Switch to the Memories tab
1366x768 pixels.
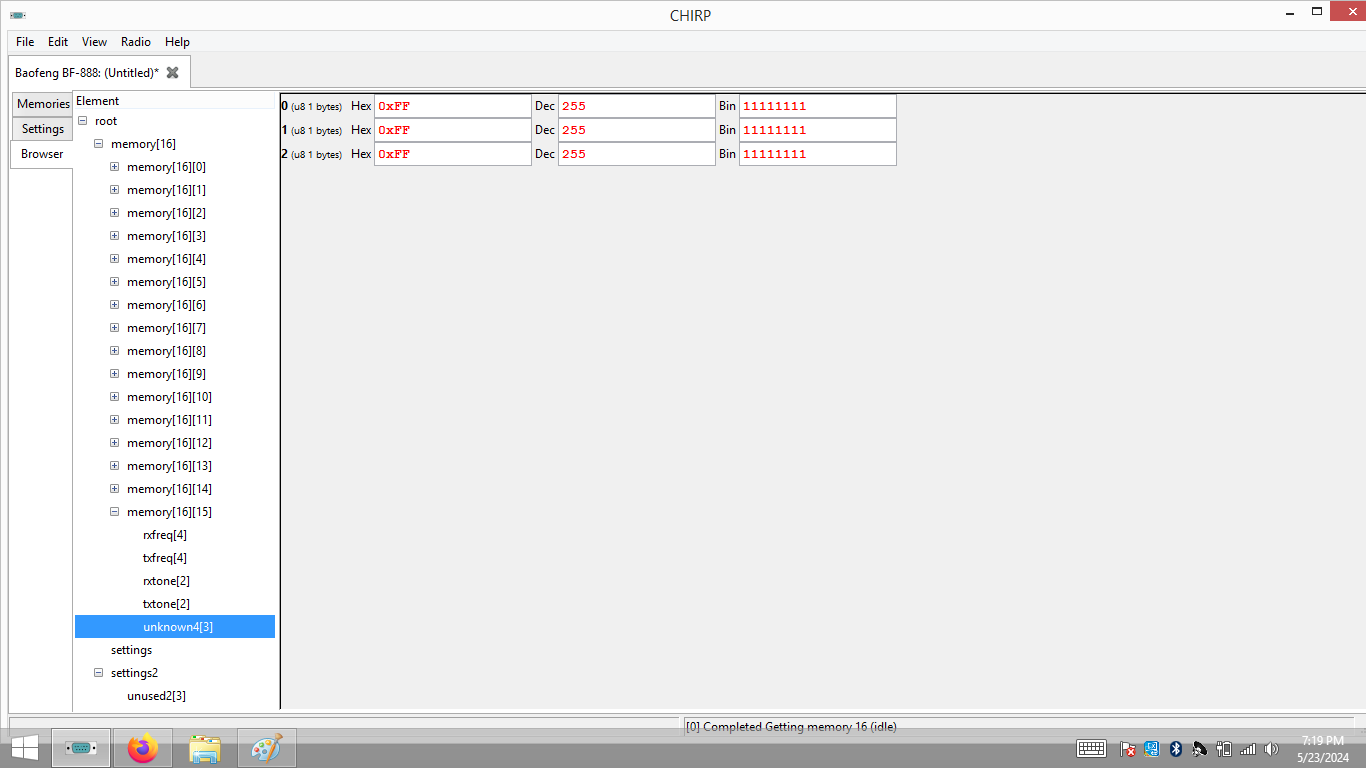43,104
